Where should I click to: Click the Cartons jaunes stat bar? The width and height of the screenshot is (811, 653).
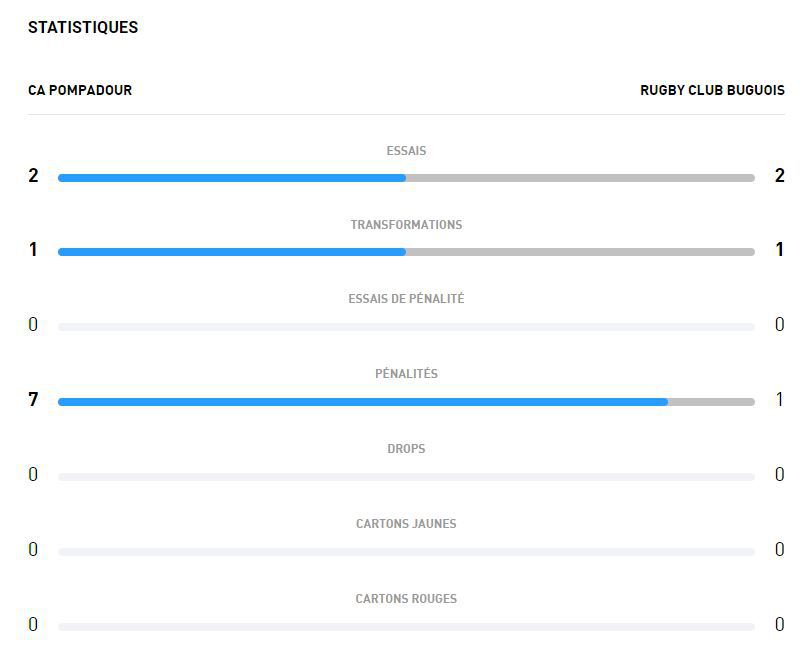click(x=406, y=552)
